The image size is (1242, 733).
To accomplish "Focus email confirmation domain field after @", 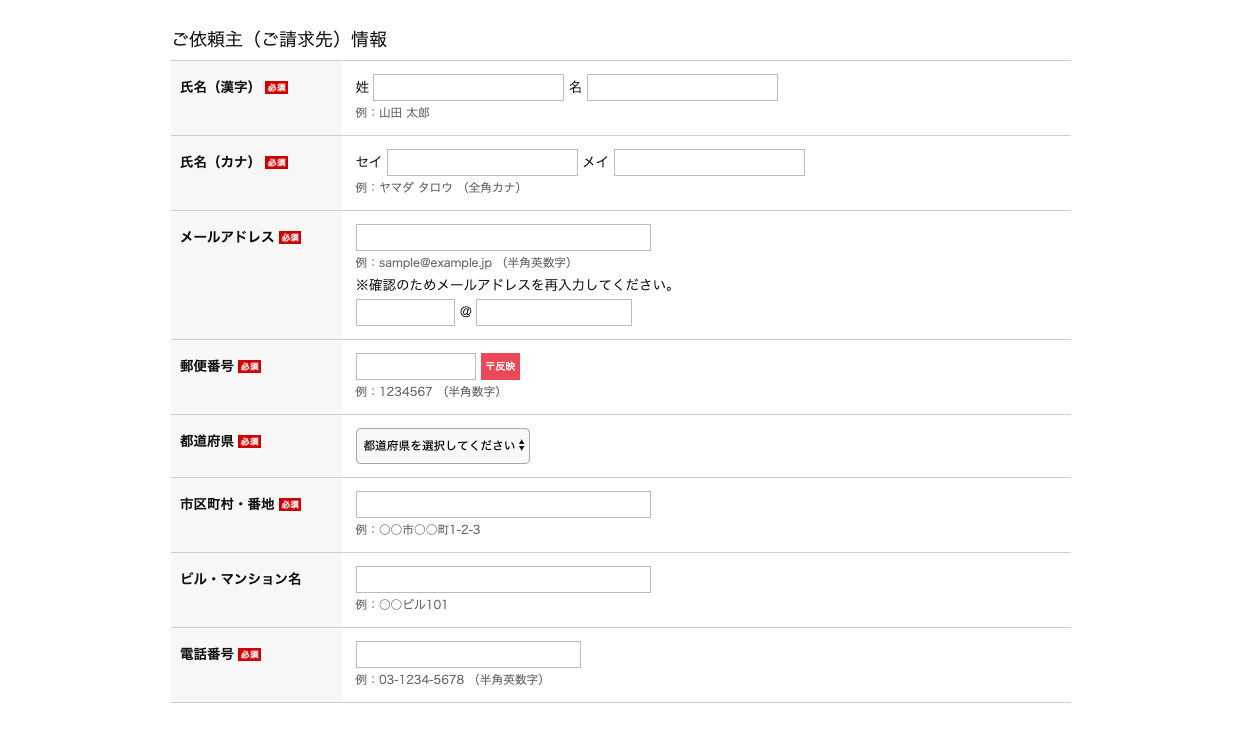I will [x=553, y=313].
